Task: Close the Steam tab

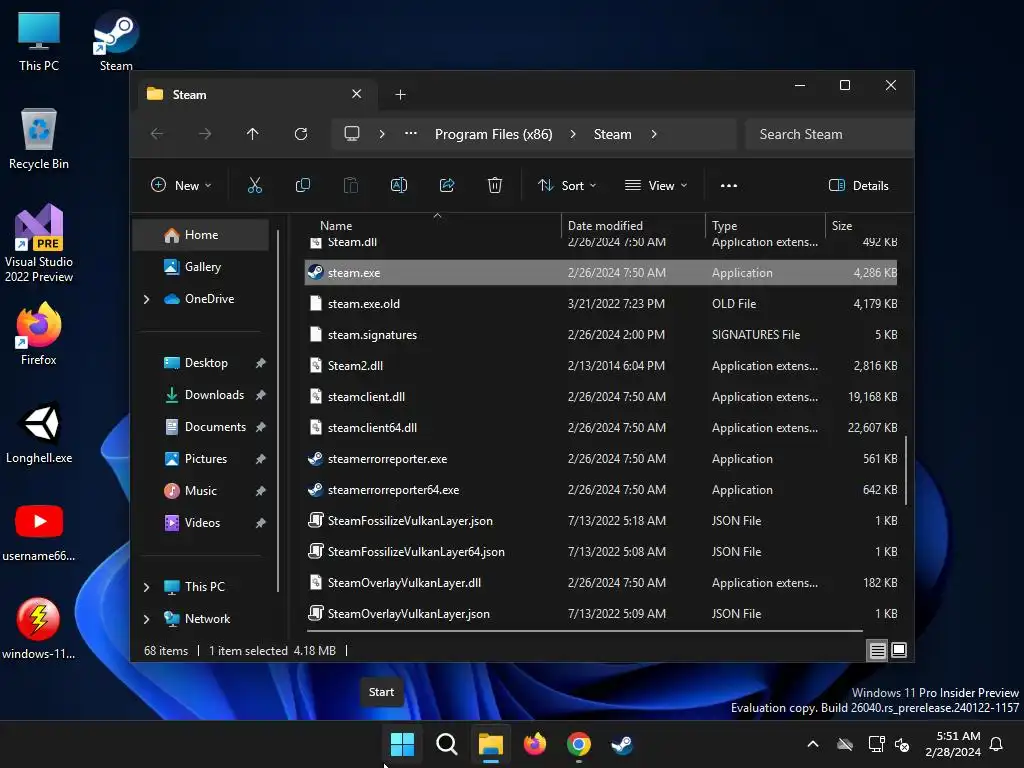Action: coord(357,94)
